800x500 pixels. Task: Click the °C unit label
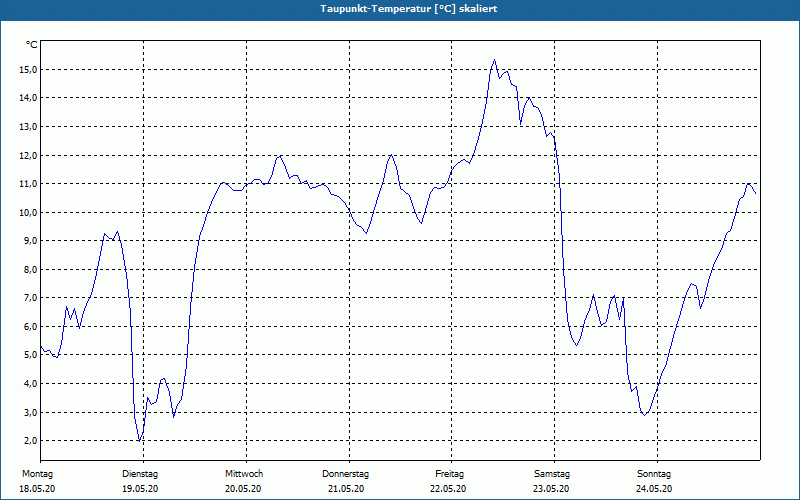[x=31, y=45]
